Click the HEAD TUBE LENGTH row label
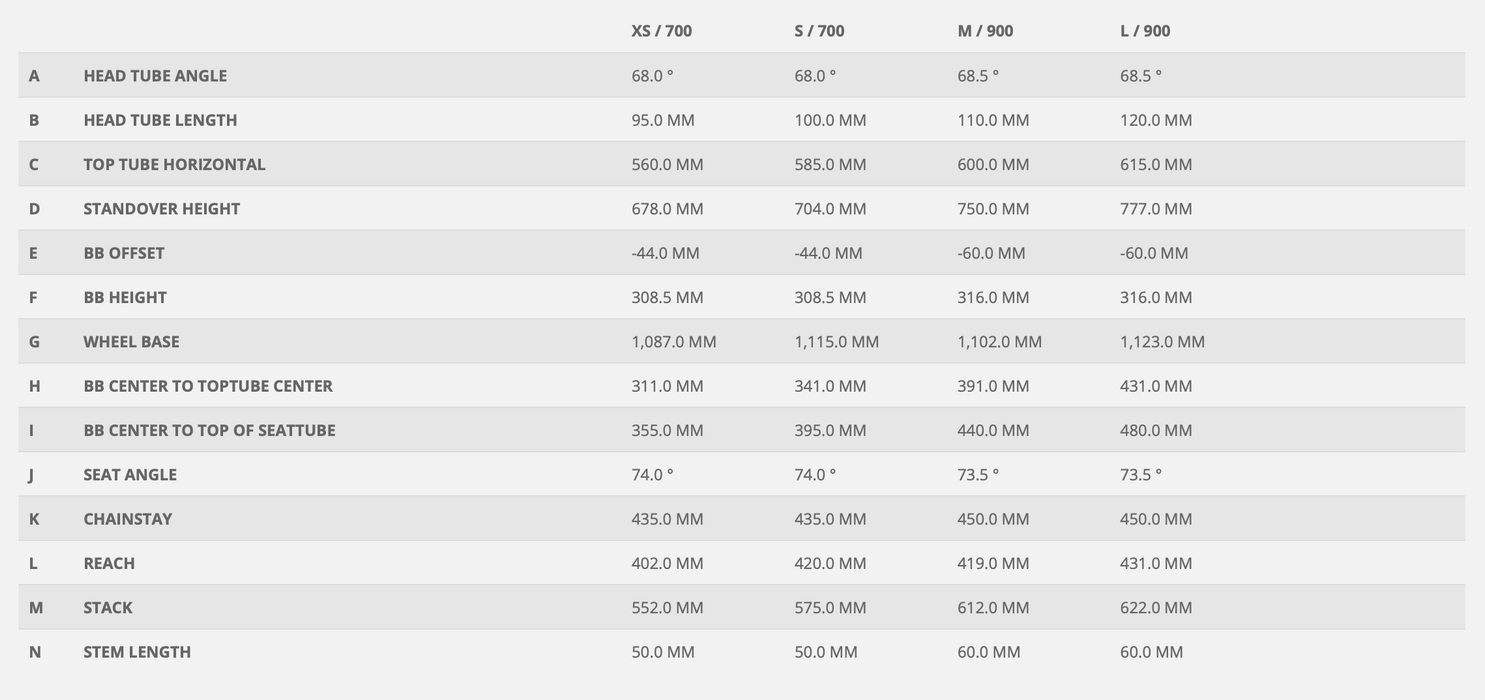This screenshot has width=1485, height=700. point(160,120)
